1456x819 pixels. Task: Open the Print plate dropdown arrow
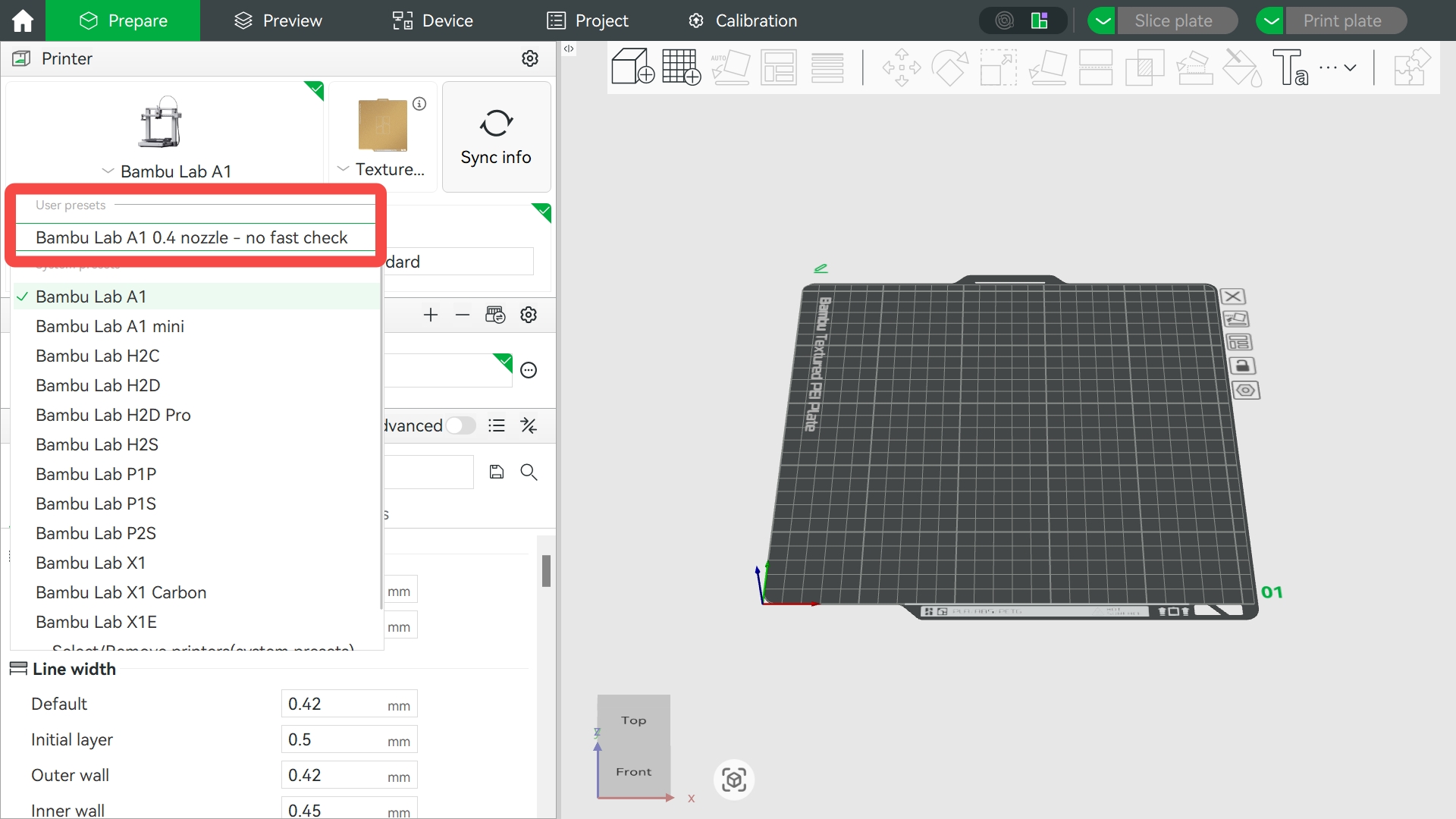click(1271, 20)
